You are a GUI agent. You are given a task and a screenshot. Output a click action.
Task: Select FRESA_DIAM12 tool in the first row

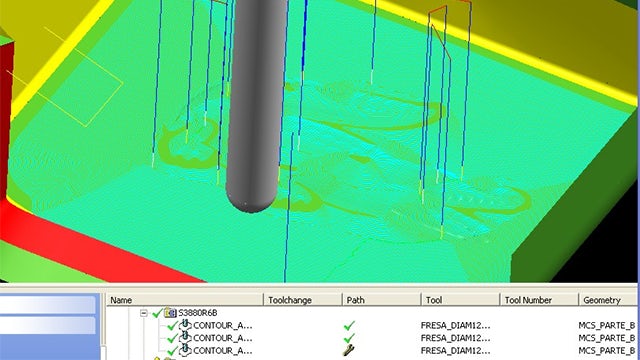[x=455, y=326]
